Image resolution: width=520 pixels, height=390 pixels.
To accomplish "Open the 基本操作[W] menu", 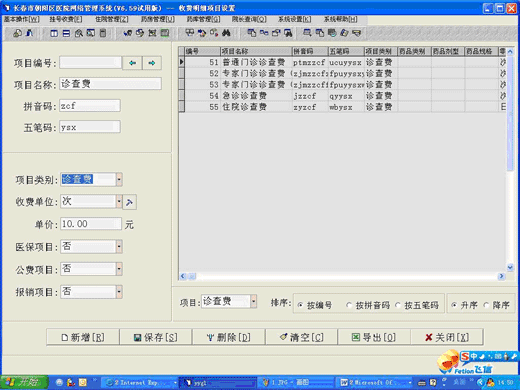I will pyautogui.click(x=22, y=19).
